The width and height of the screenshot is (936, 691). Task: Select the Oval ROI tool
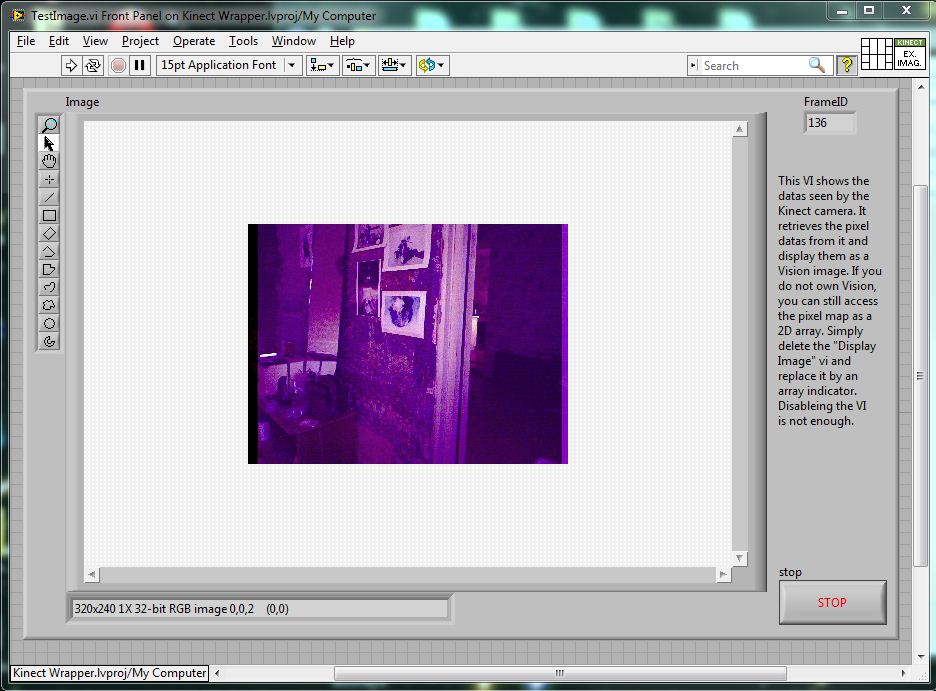[49, 323]
